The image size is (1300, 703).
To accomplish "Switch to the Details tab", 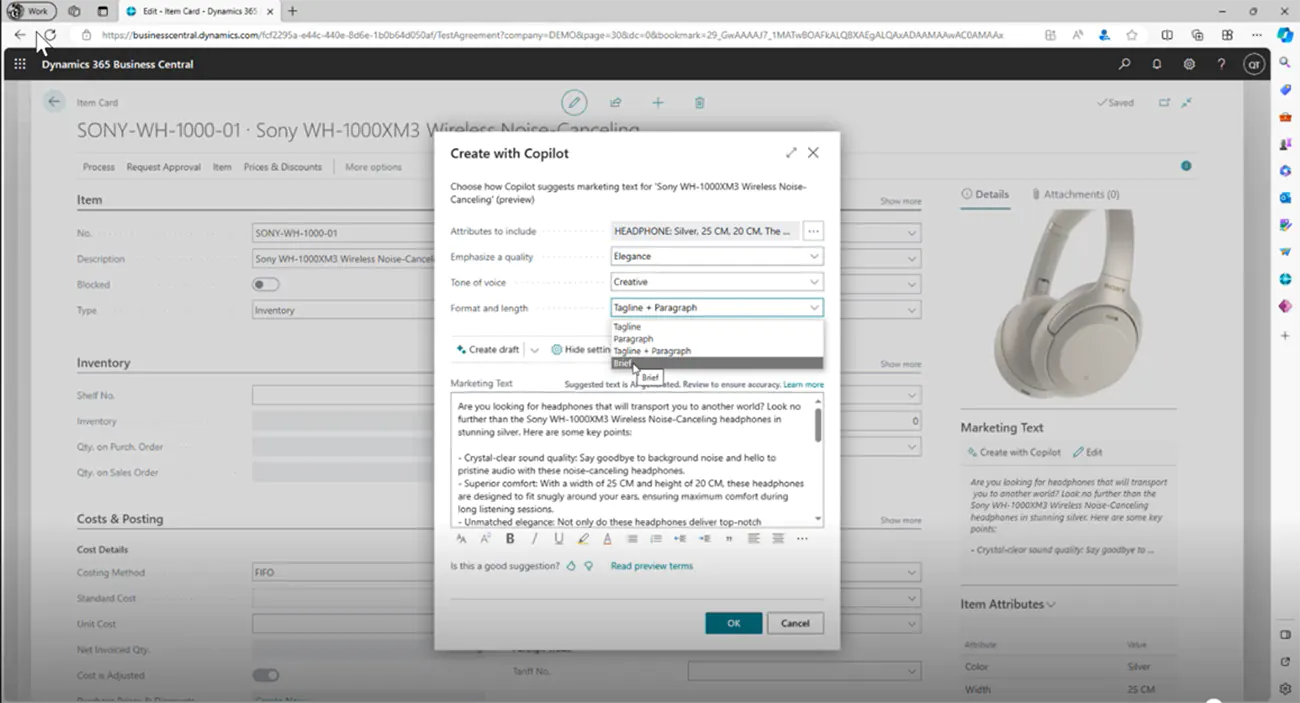I will click(985, 194).
